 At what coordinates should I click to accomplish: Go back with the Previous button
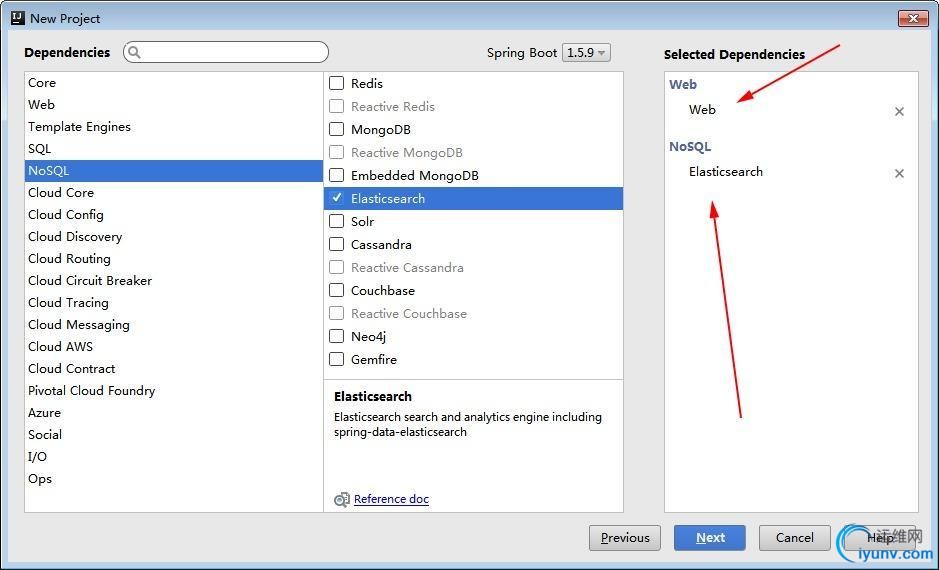[625, 538]
